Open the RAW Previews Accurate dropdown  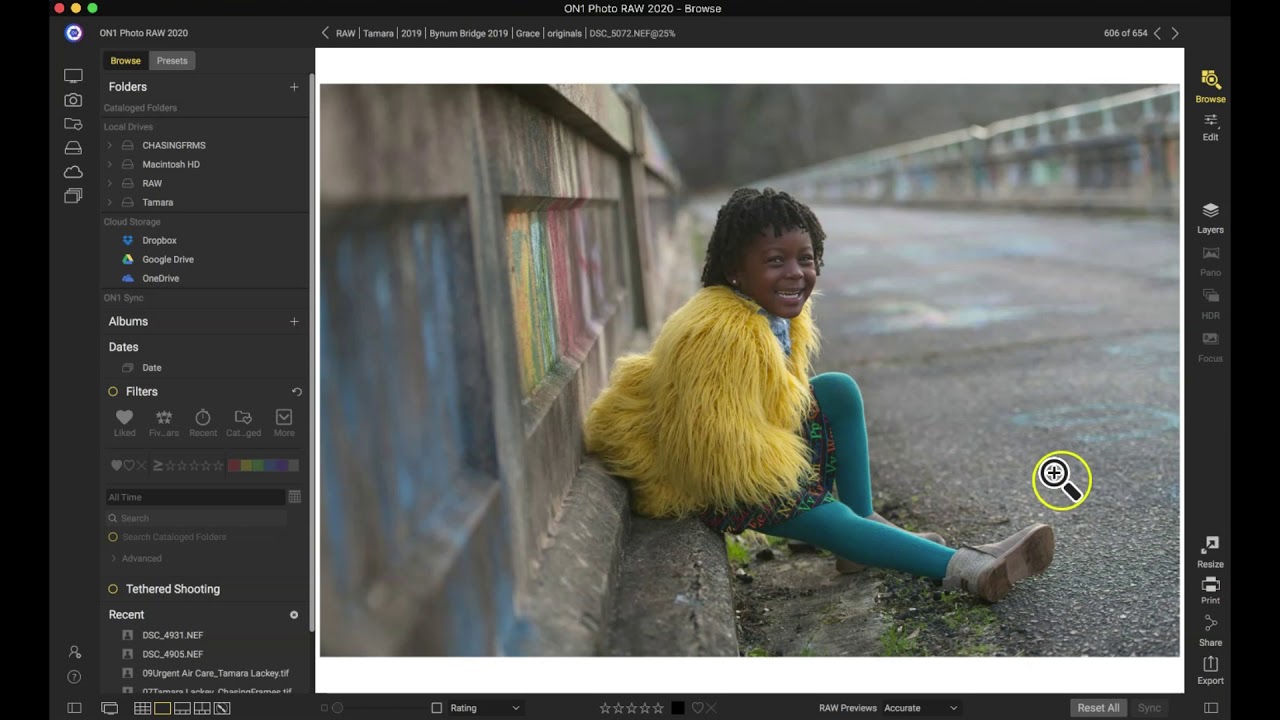click(x=920, y=708)
